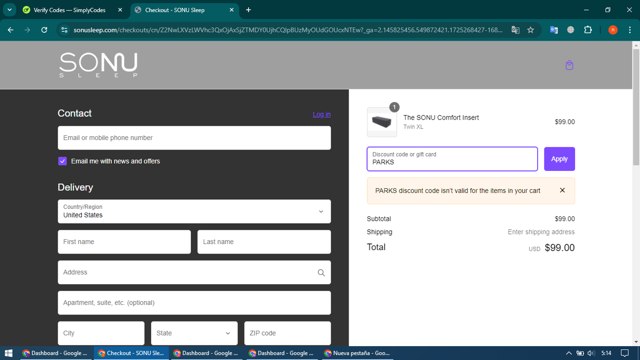Click the ZIP code field
Viewport: 640px width, 360px height.
(x=287, y=333)
